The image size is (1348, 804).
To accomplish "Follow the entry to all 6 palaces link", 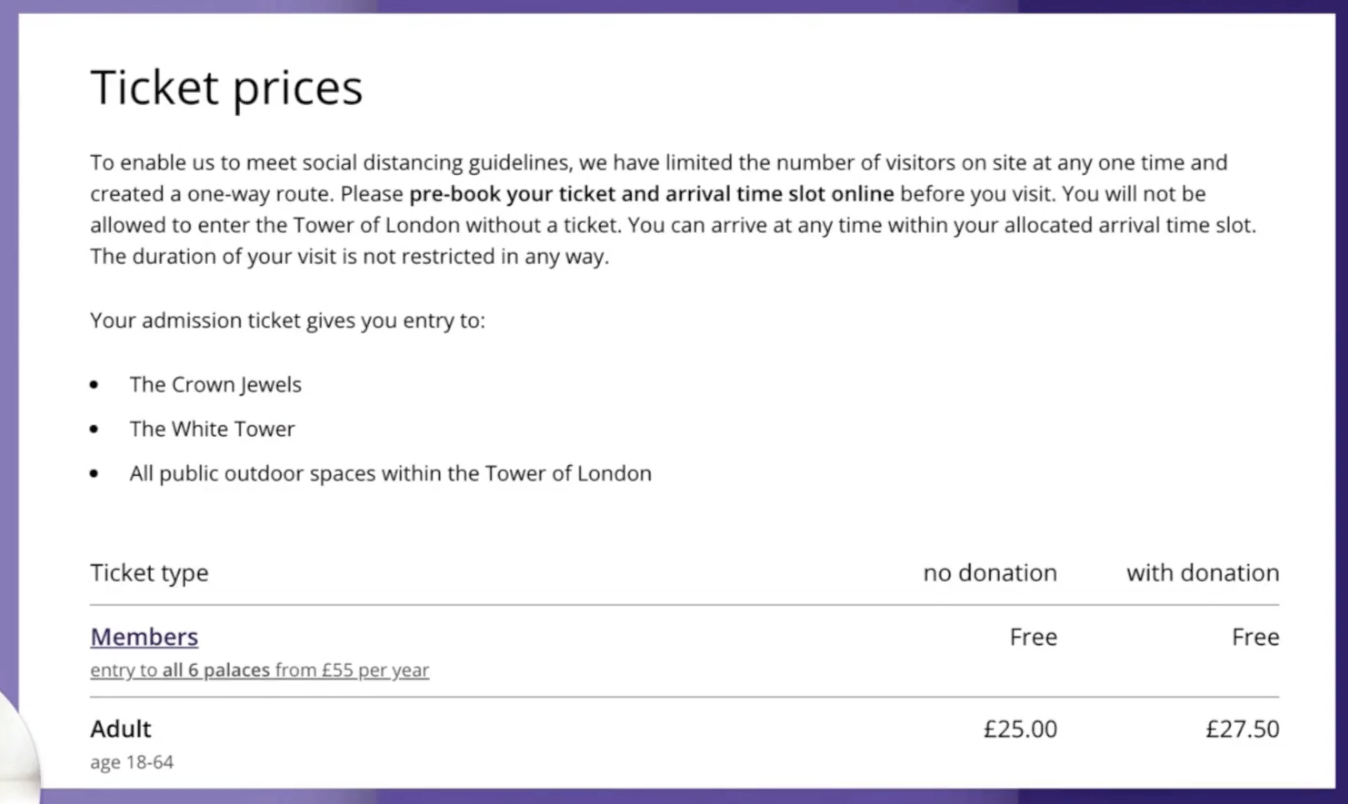I will tap(259, 670).
